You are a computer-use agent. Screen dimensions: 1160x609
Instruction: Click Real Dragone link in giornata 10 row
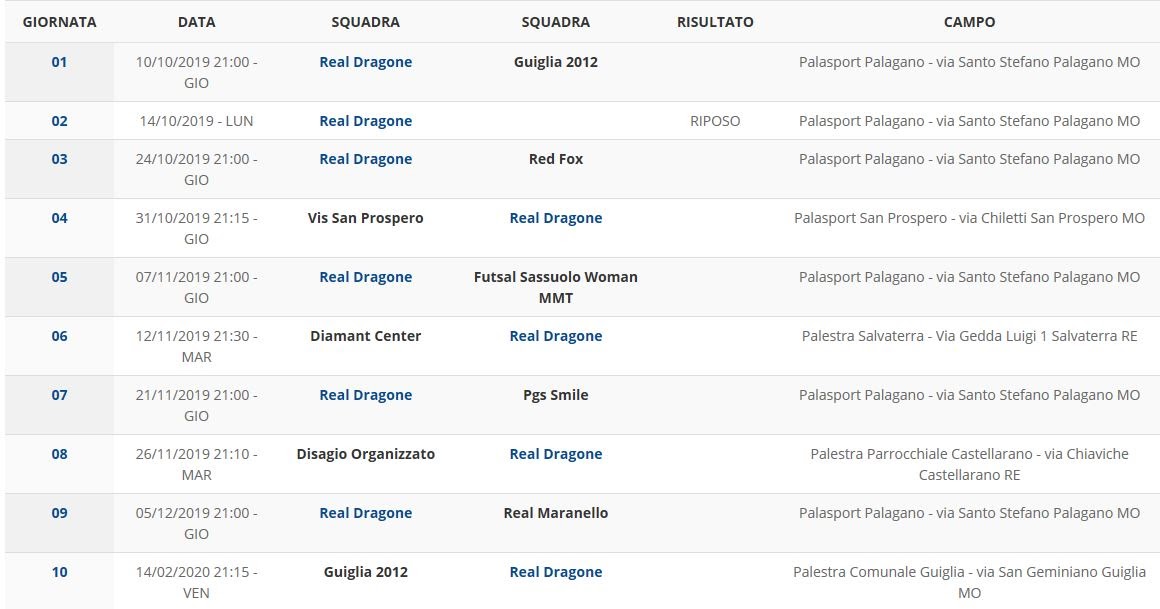point(556,572)
